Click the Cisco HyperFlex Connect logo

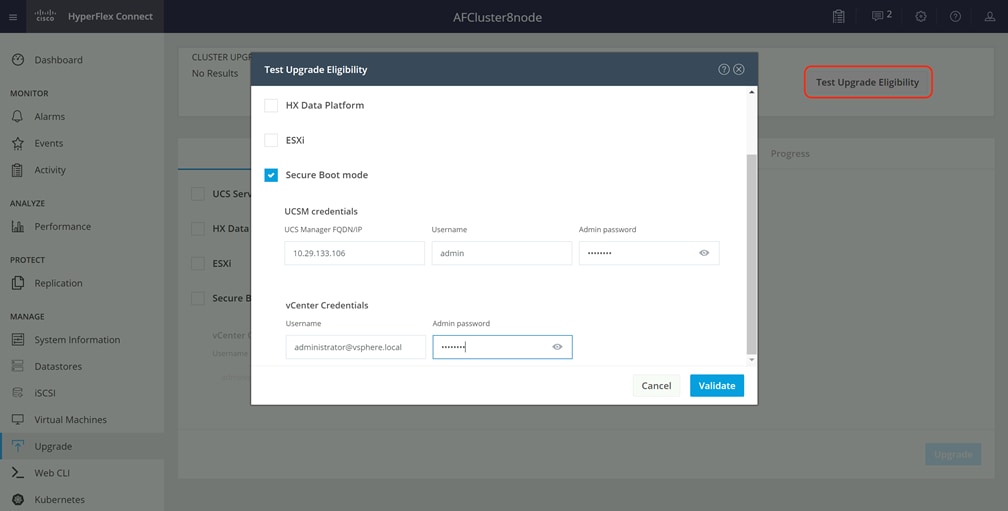[94, 17]
